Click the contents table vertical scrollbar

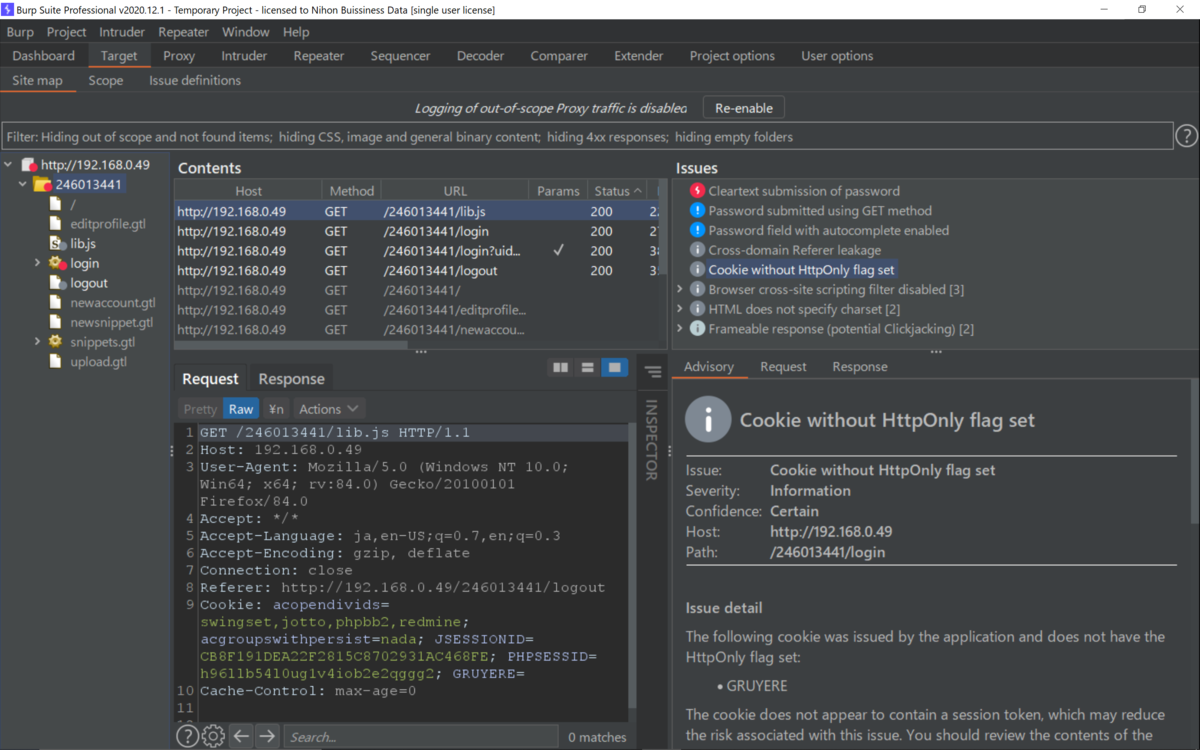660,240
